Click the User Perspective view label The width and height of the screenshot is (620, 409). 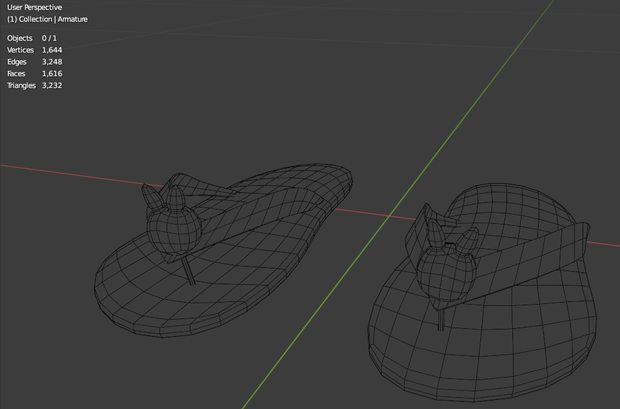point(34,7)
